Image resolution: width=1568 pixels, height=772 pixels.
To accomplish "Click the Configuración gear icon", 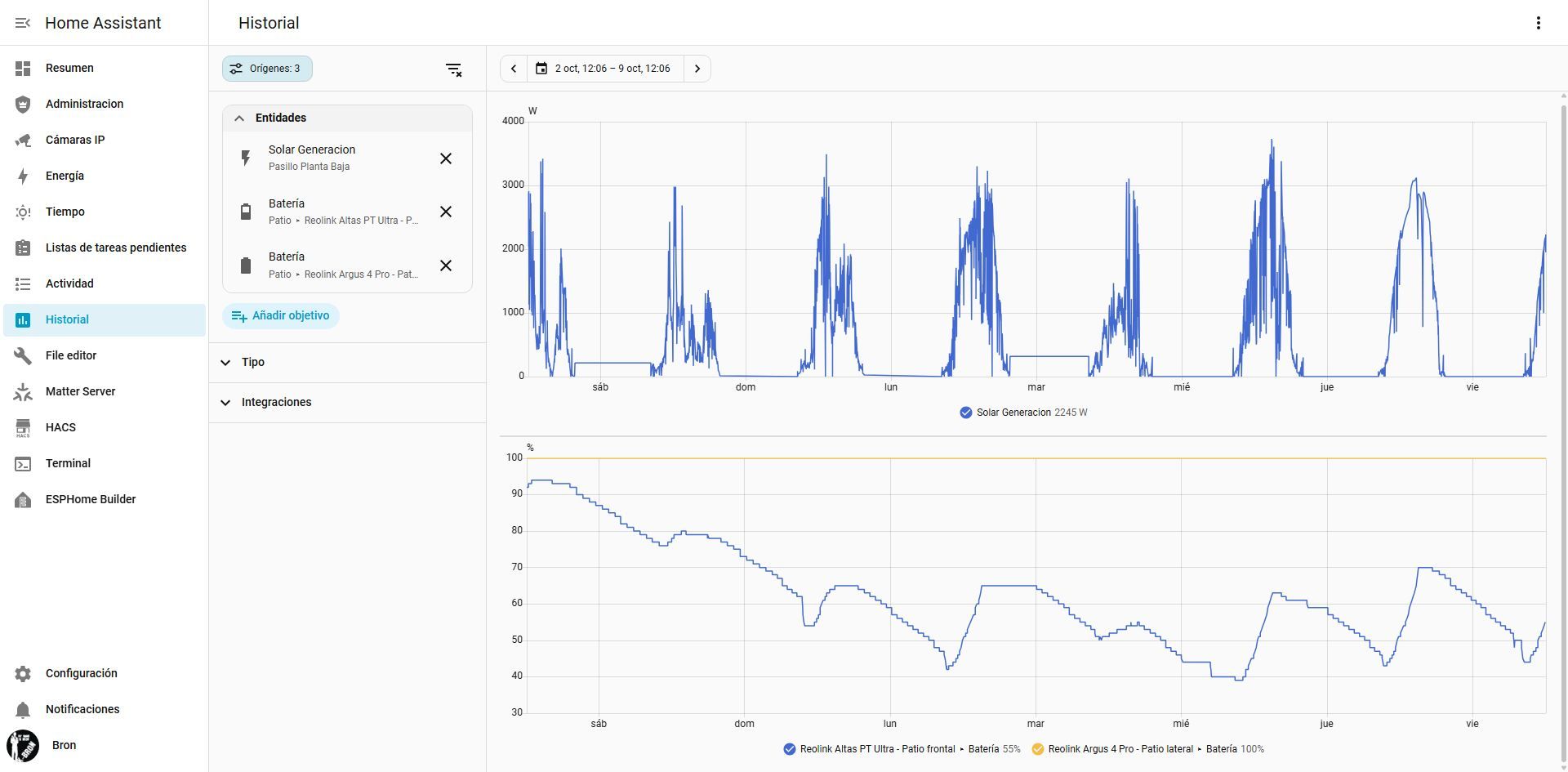I will pos(23,673).
